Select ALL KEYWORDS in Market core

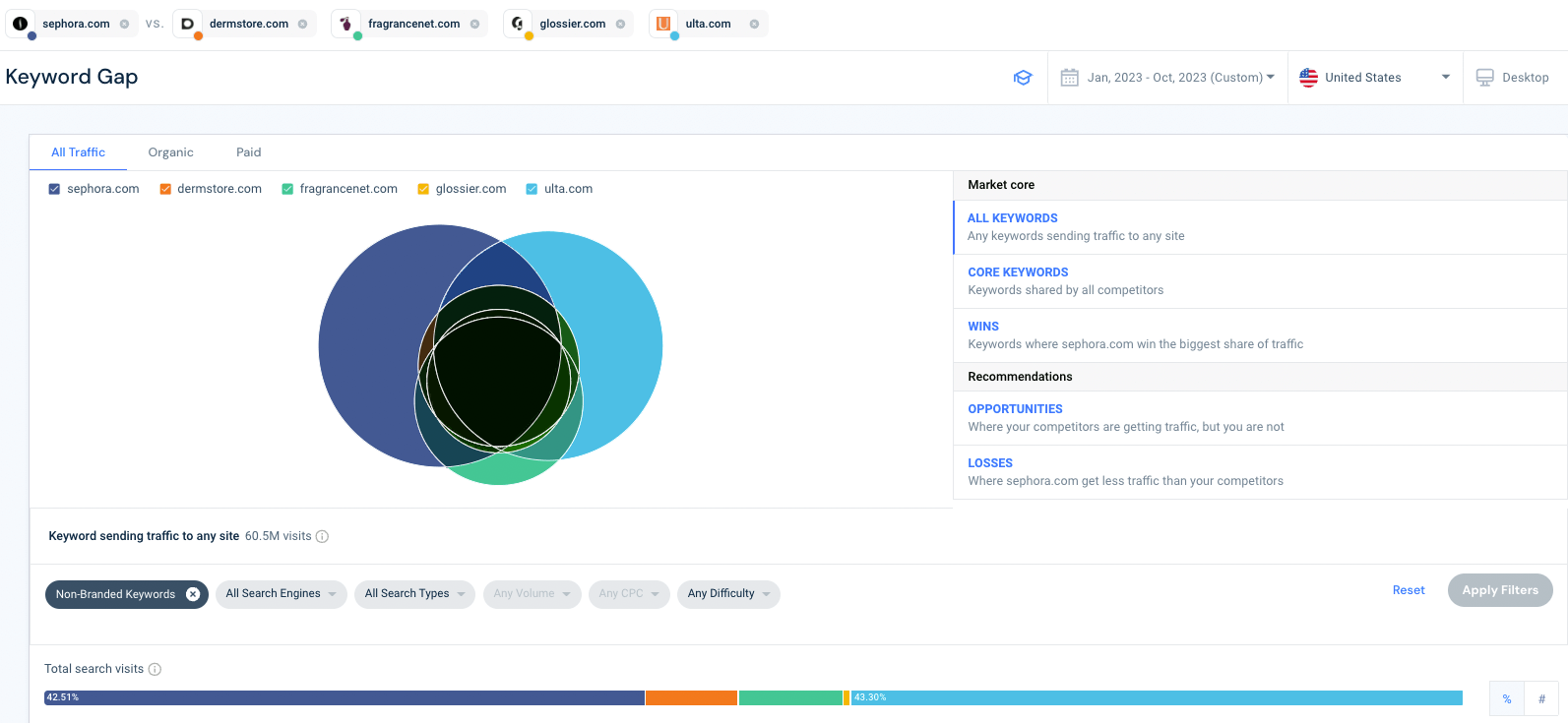click(1260, 227)
